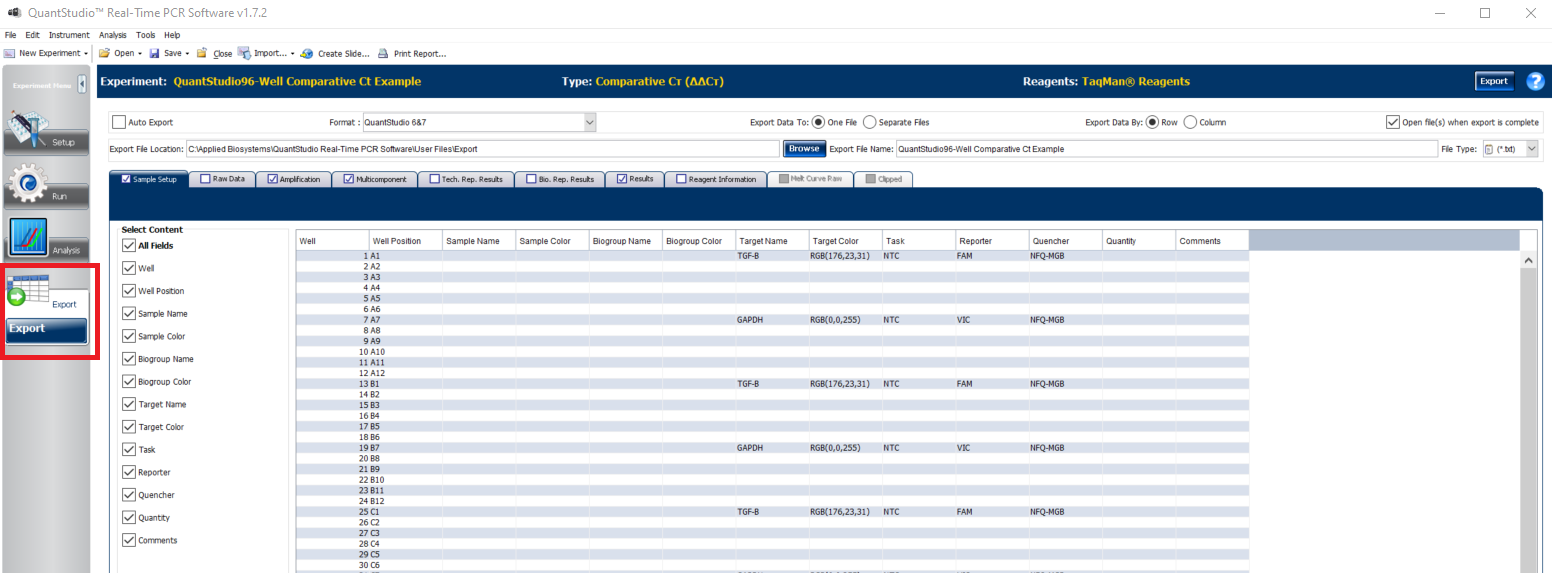Click the Browse button
Viewport: 1552px width, 573px height.
coord(804,149)
